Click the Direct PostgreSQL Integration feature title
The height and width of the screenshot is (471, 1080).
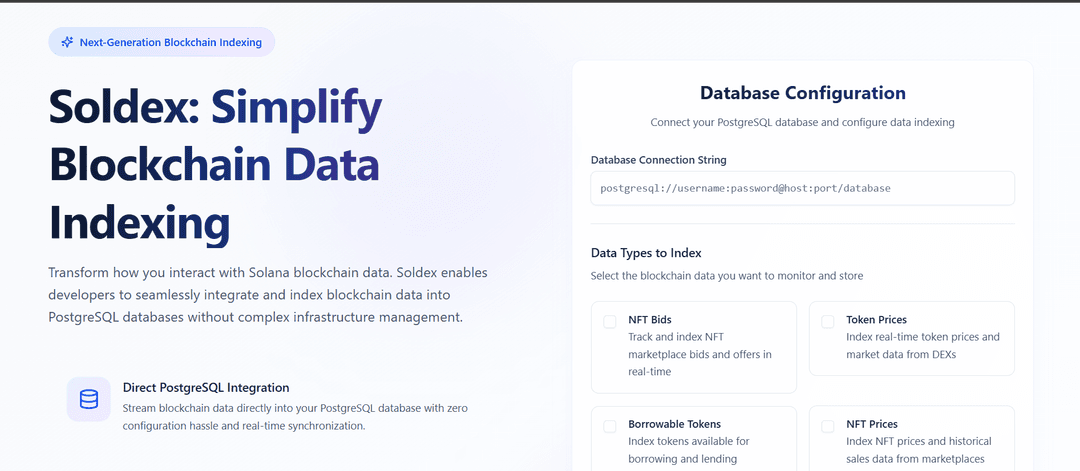(206, 387)
